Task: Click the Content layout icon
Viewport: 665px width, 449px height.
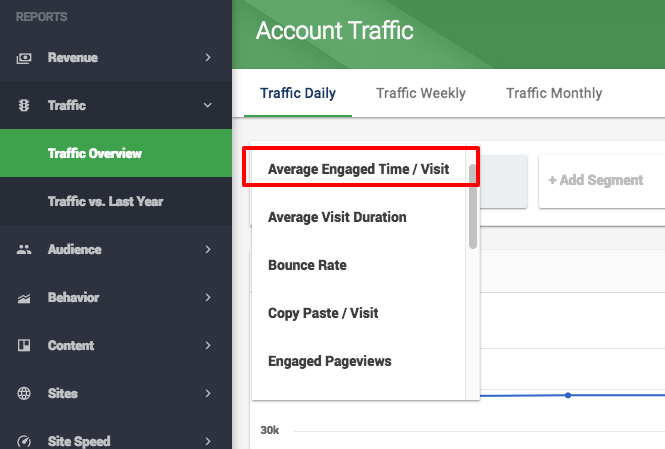Action: [24, 345]
